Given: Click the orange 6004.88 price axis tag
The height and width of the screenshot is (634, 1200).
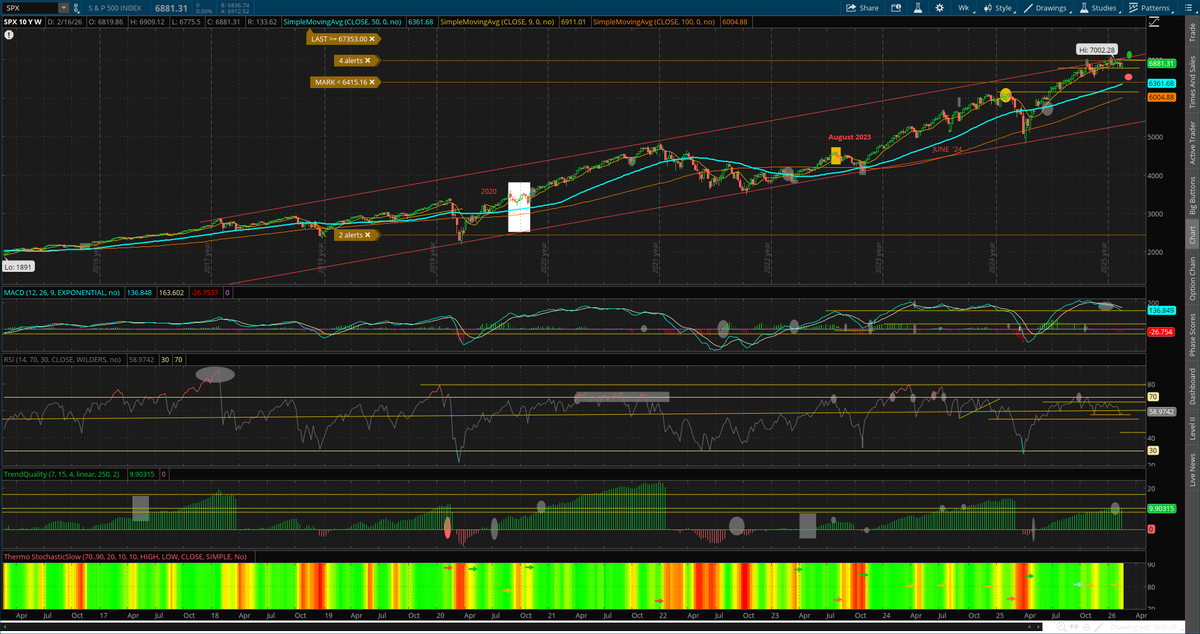Looking at the screenshot, I should 1160,97.
